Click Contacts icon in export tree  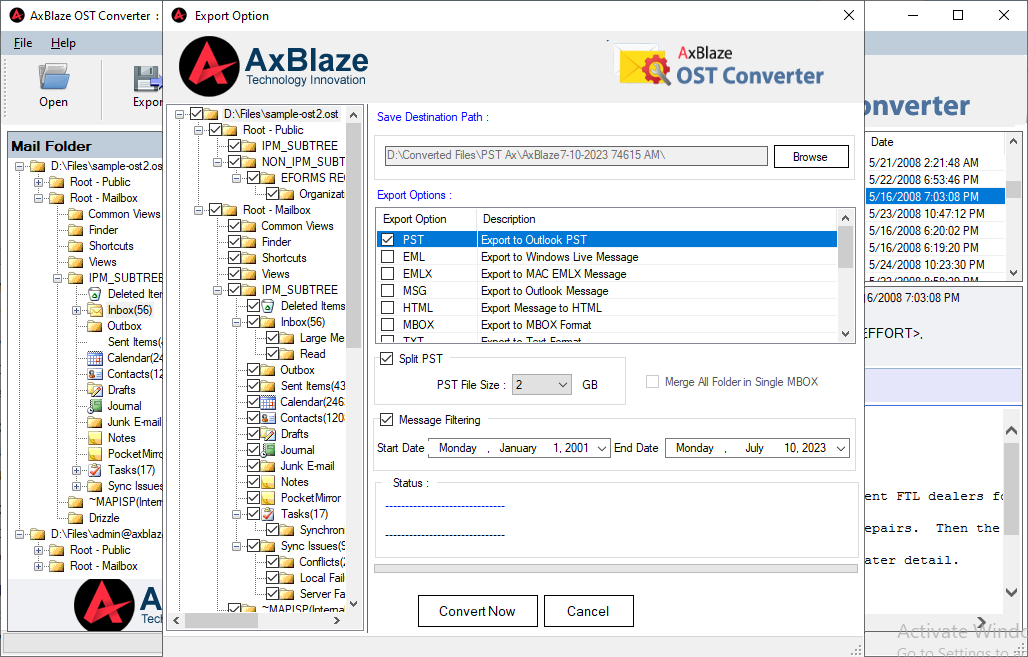tap(268, 418)
